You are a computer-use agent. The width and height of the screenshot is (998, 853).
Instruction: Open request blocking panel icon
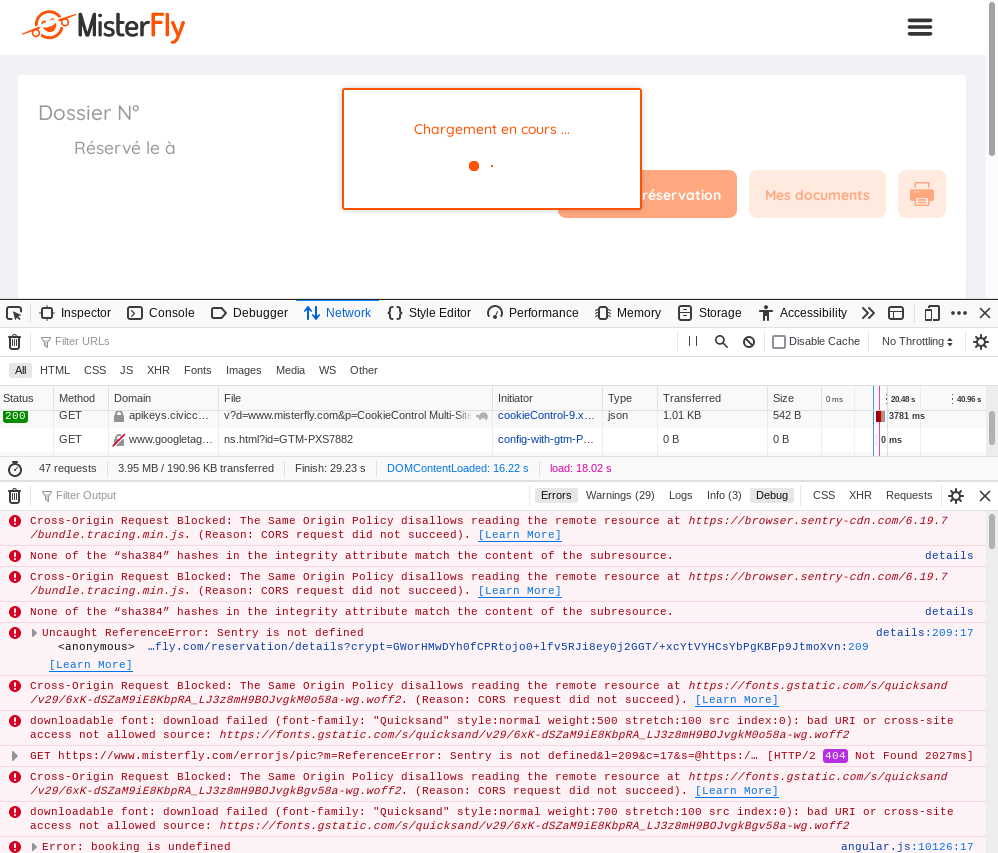[x=749, y=342]
